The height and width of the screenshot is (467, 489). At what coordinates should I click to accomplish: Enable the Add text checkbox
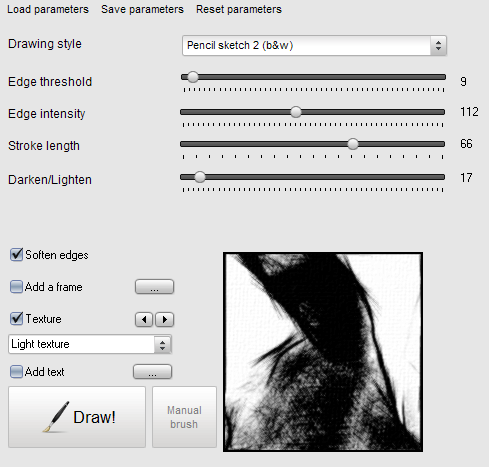click(x=16, y=372)
